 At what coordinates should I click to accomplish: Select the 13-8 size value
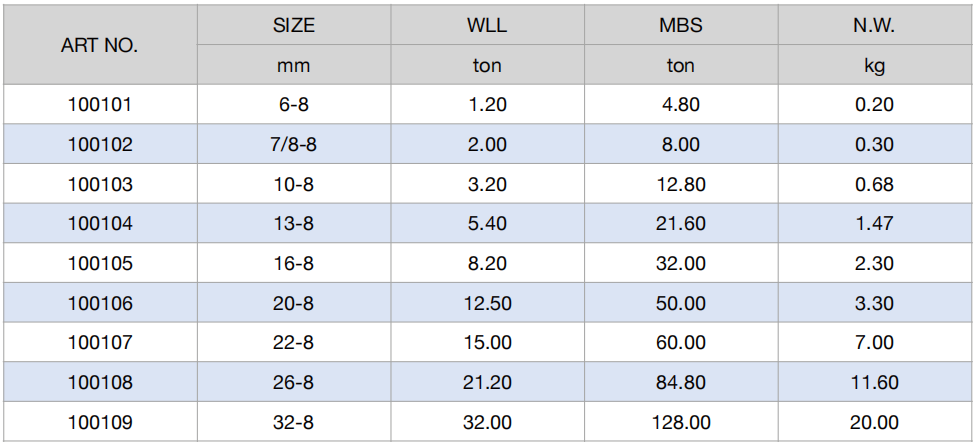[293, 224]
